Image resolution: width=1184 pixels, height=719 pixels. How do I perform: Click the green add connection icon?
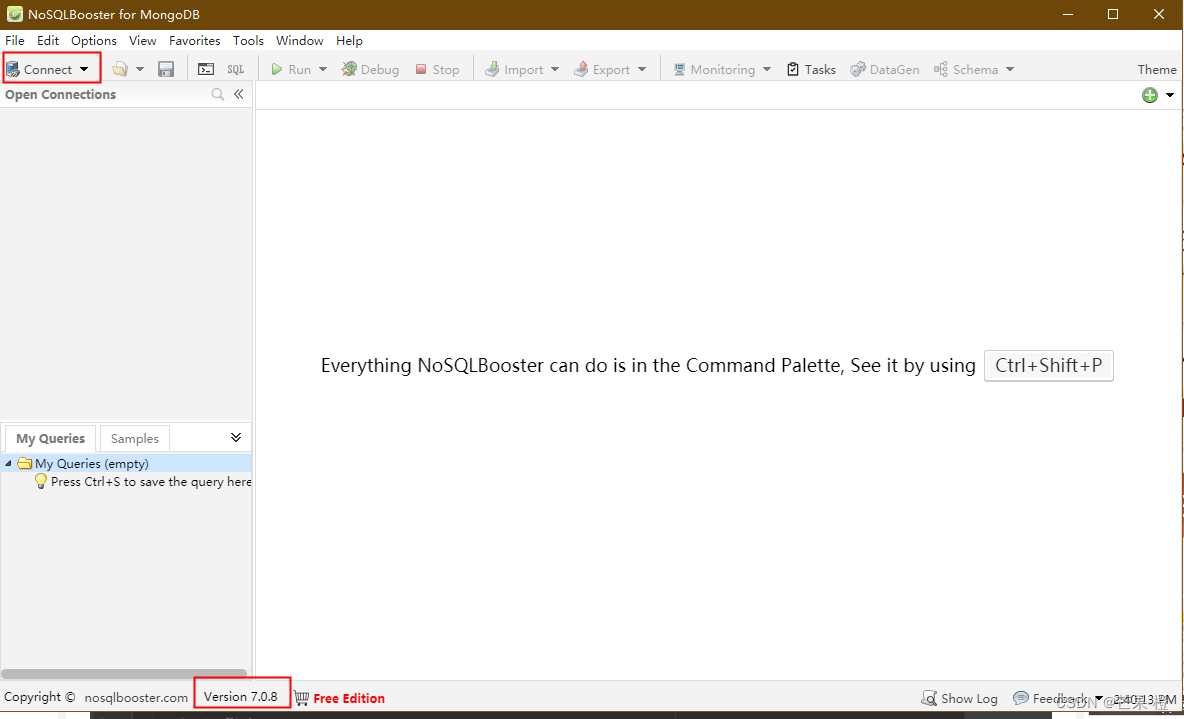pos(1148,94)
